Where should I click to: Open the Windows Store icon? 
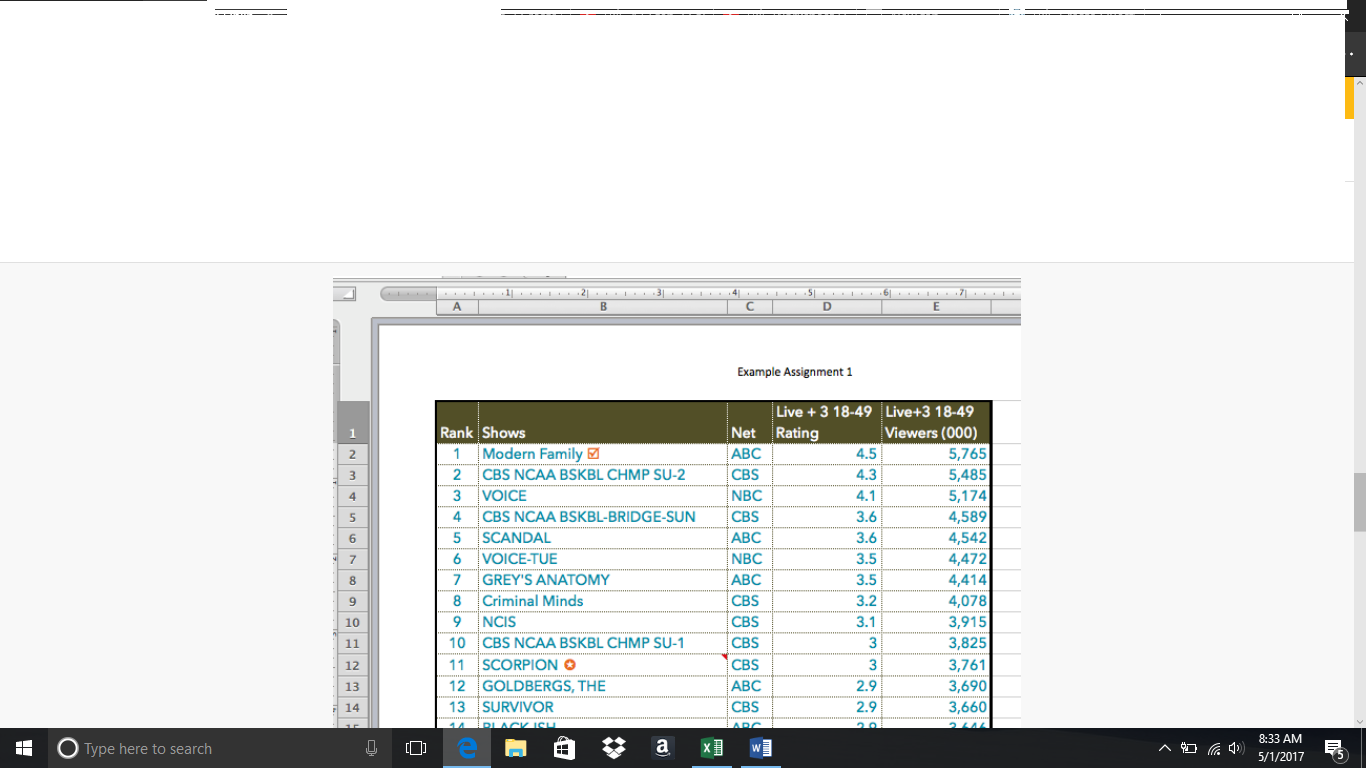pyautogui.click(x=564, y=748)
